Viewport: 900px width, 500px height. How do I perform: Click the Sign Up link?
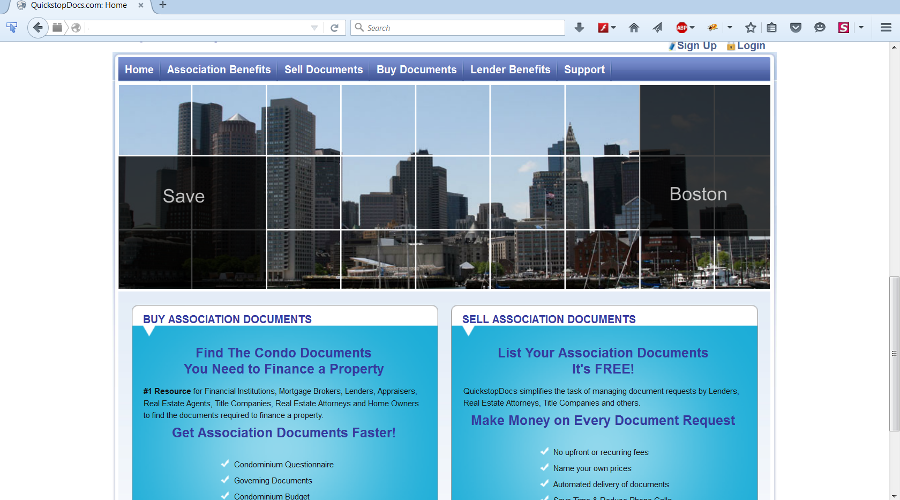696,45
